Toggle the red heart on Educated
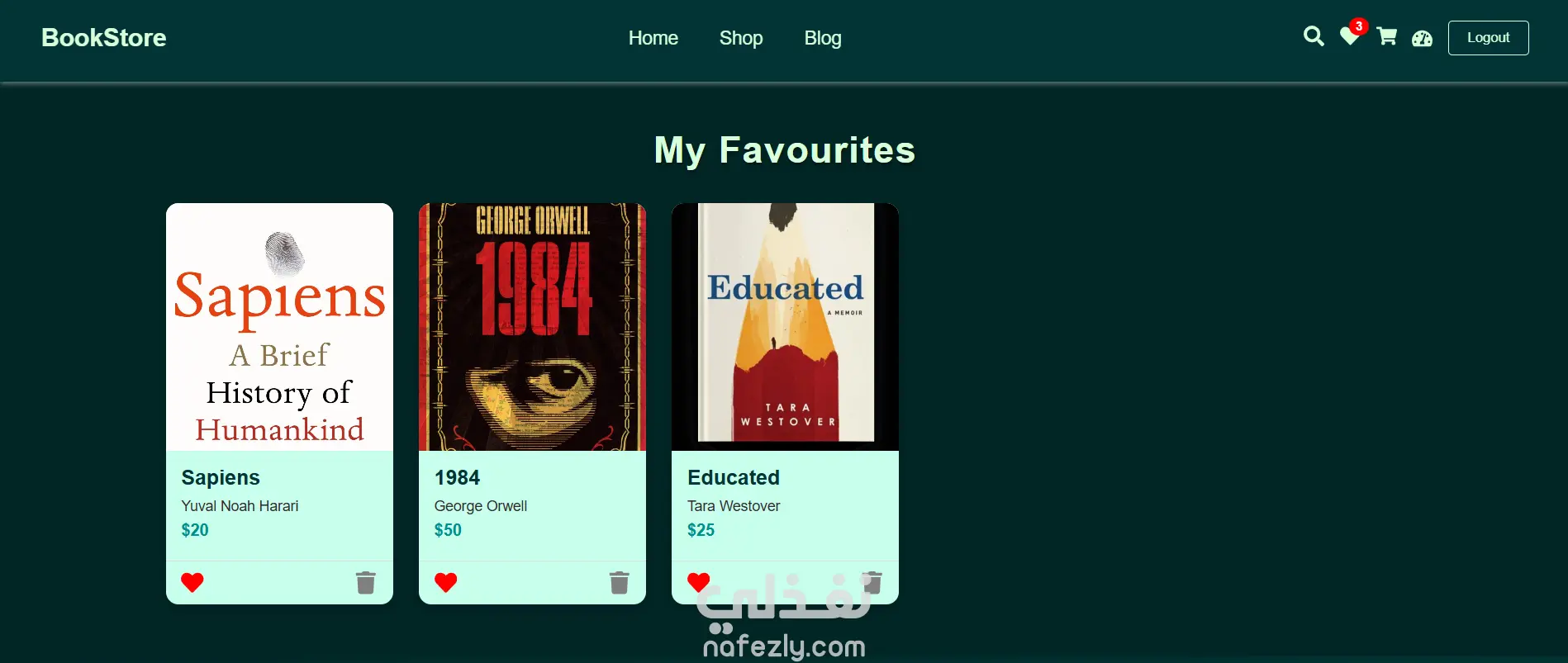This screenshot has width=1568, height=663. pyautogui.click(x=698, y=582)
